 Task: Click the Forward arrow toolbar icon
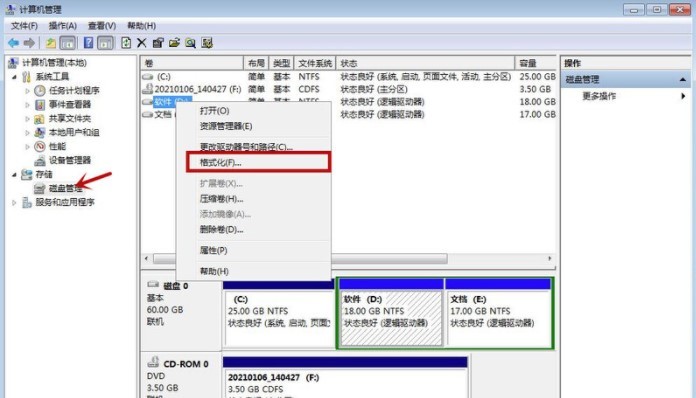(x=29, y=43)
